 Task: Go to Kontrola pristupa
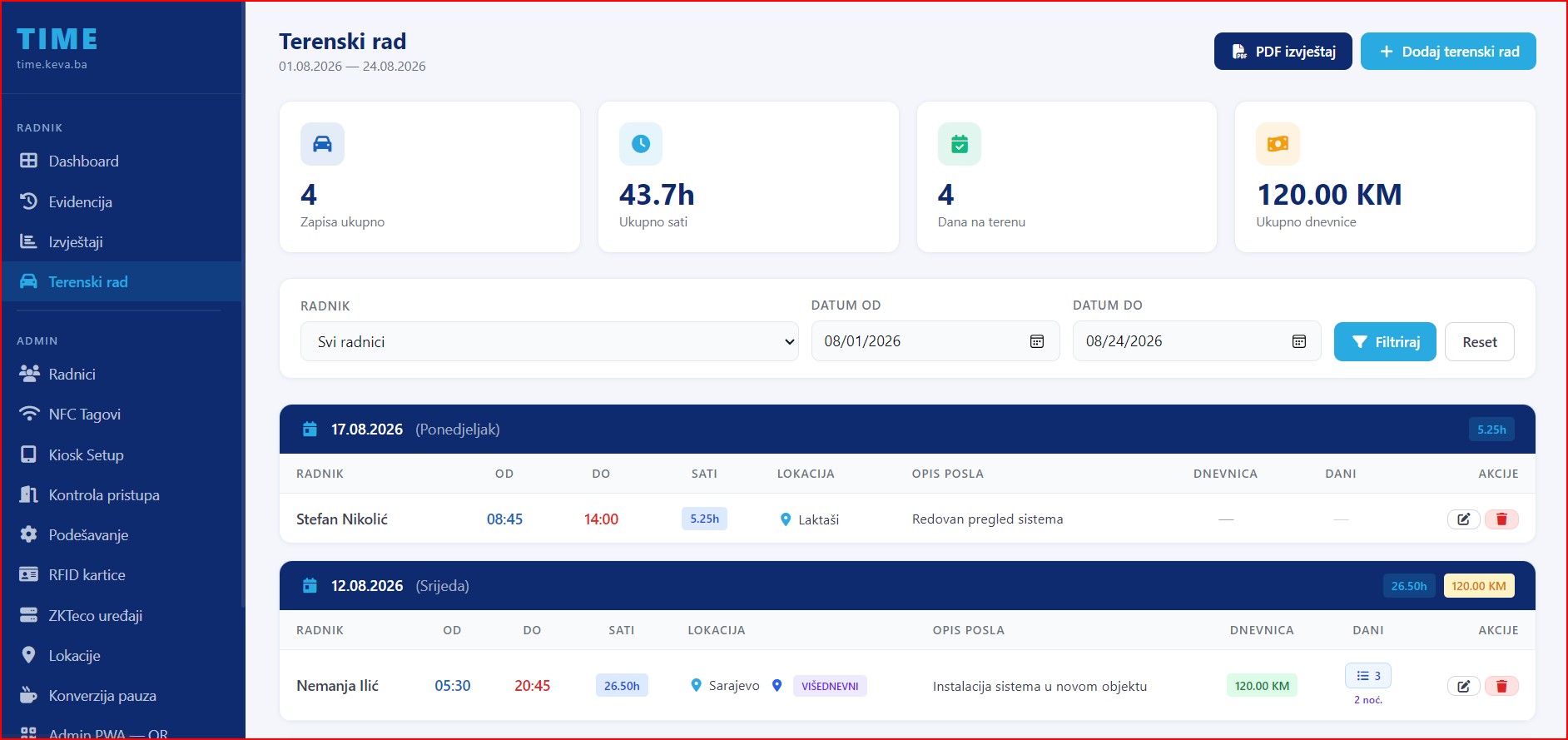[122, 494]
